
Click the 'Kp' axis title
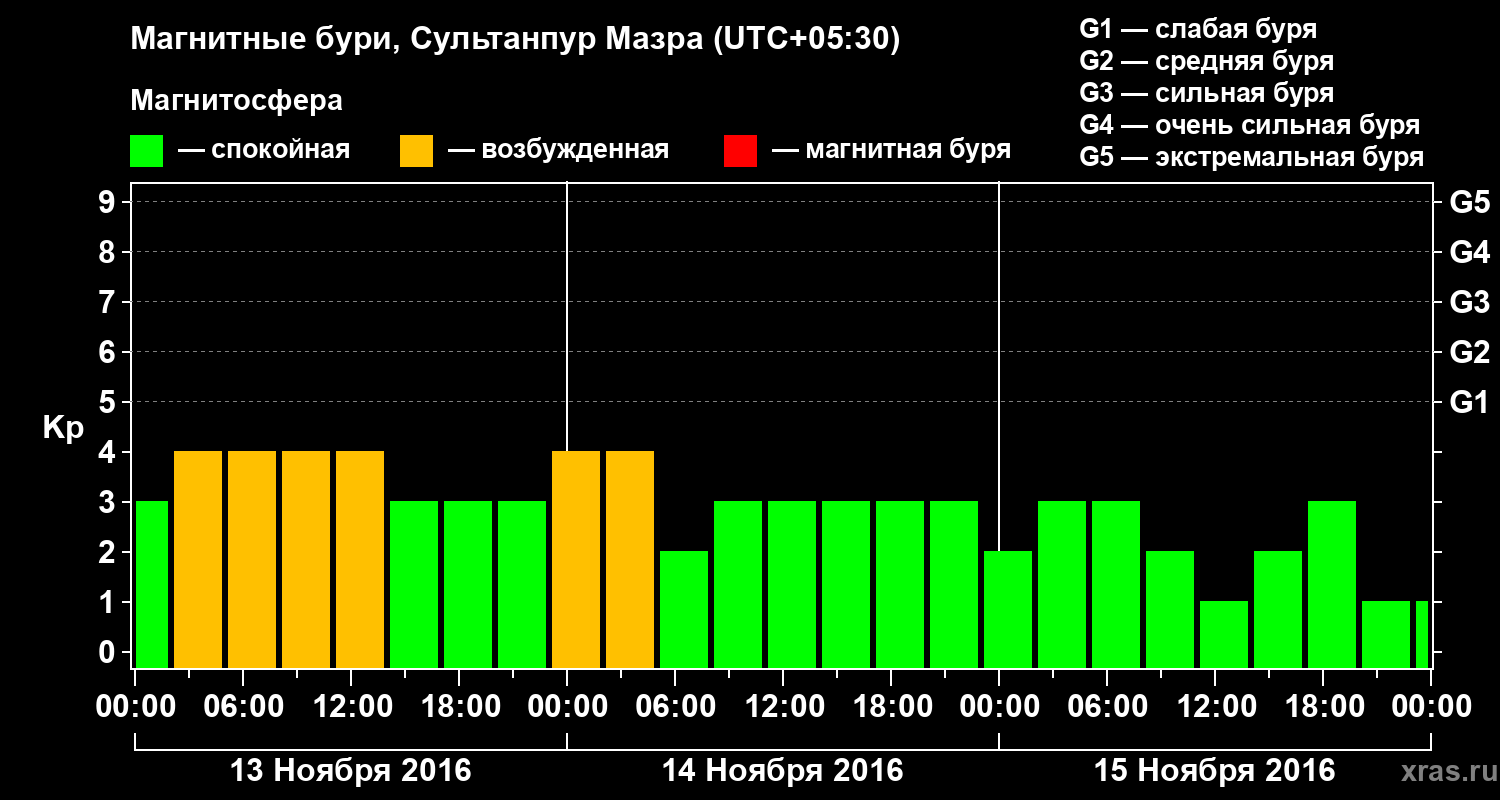click(x=63, y=428)
